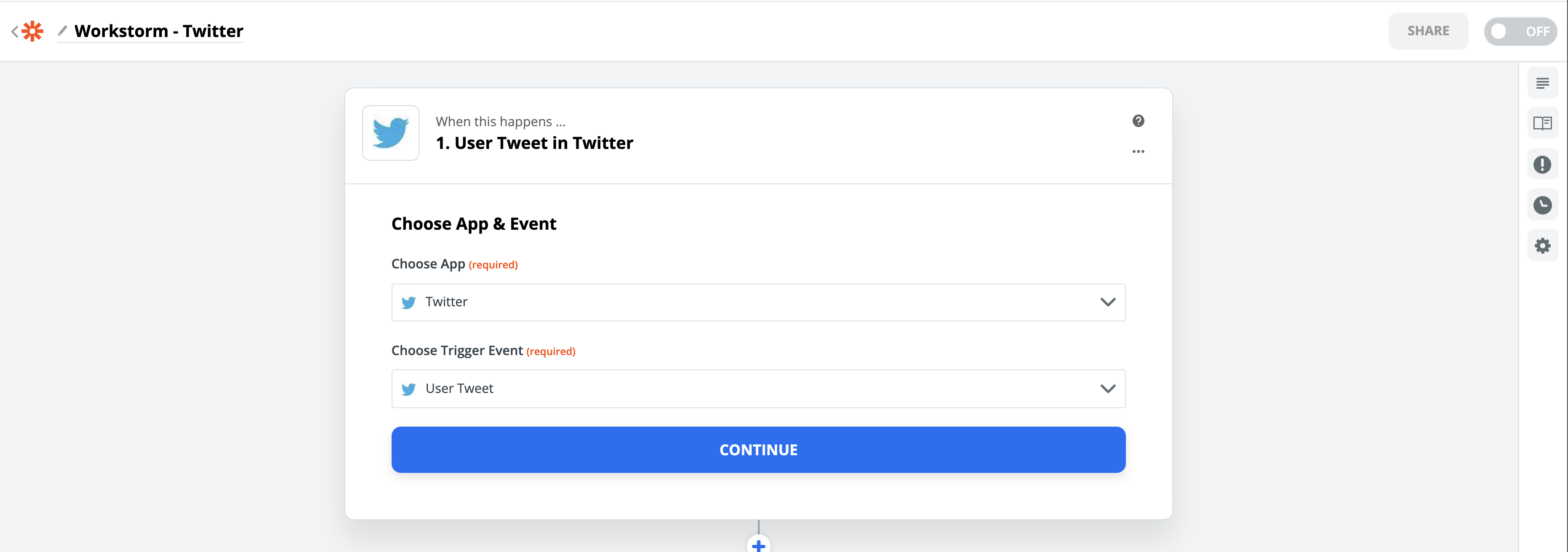Screen dimensions: 1568x552
Task: Click chevron arrow on Choose App field
Action: (x=1107, y=302)
